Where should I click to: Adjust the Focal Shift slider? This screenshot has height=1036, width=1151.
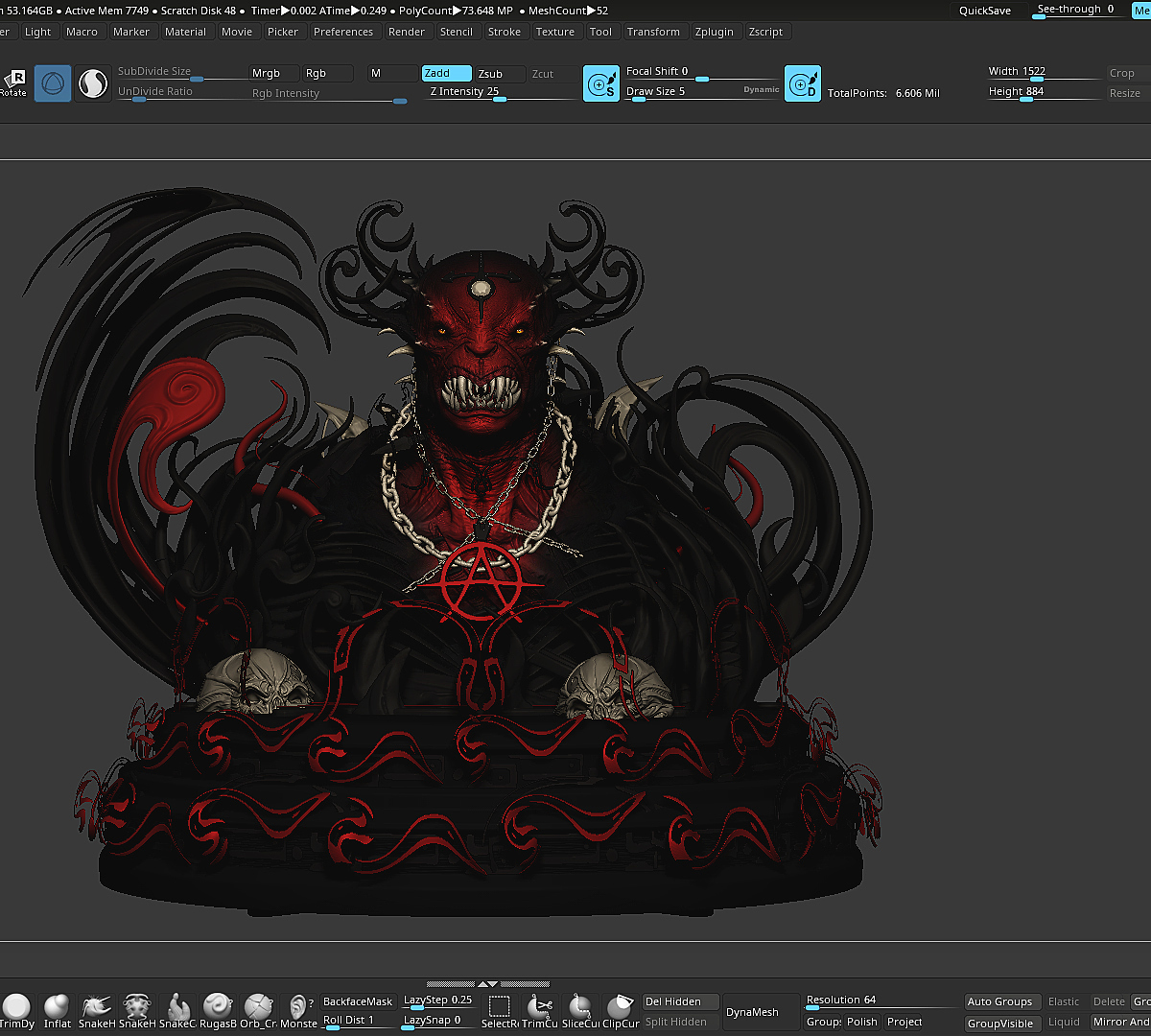pyautogui.click(x=701, y=73)
